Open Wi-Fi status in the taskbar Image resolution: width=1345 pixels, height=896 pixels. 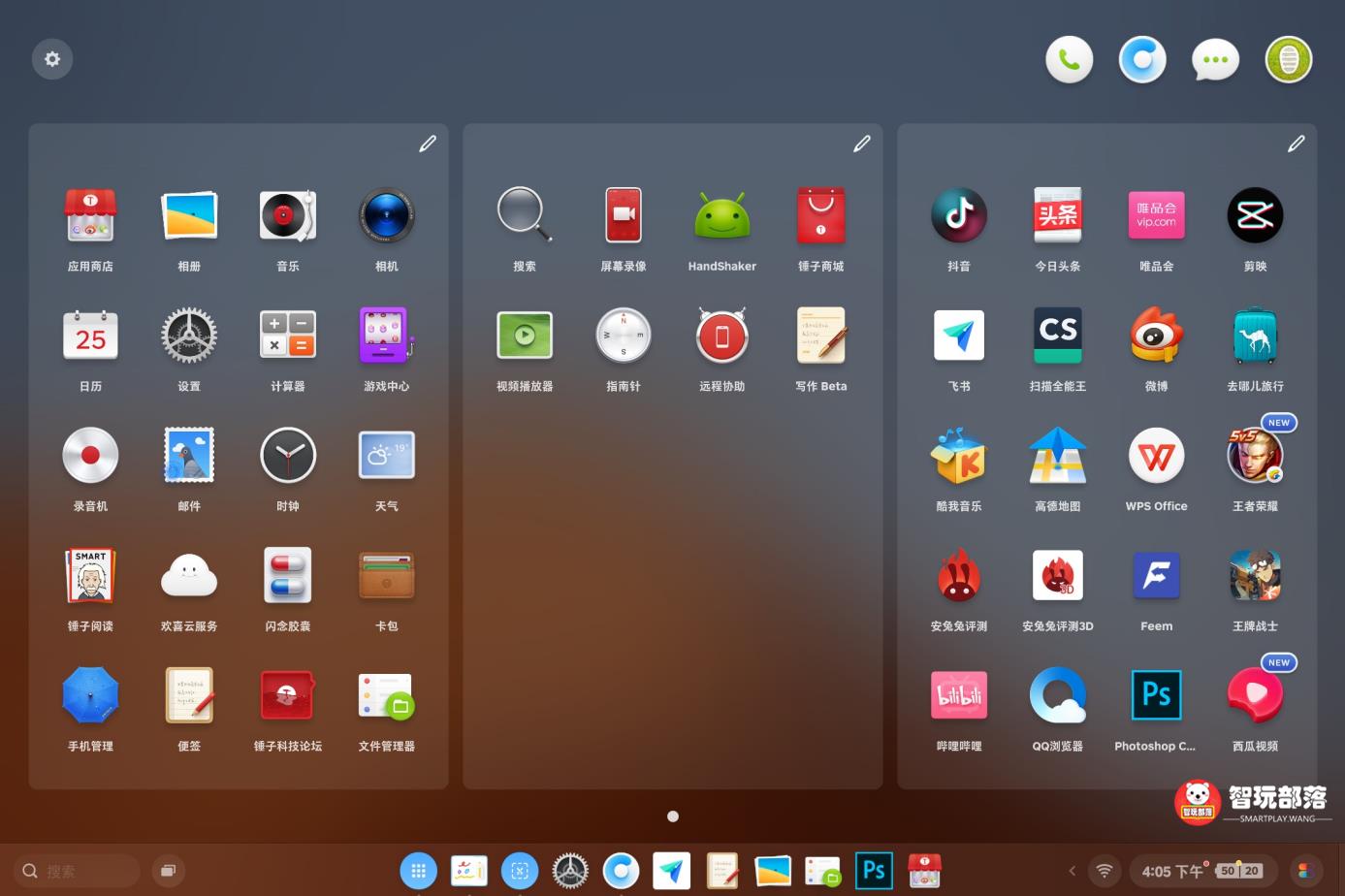click(1104, 871)
